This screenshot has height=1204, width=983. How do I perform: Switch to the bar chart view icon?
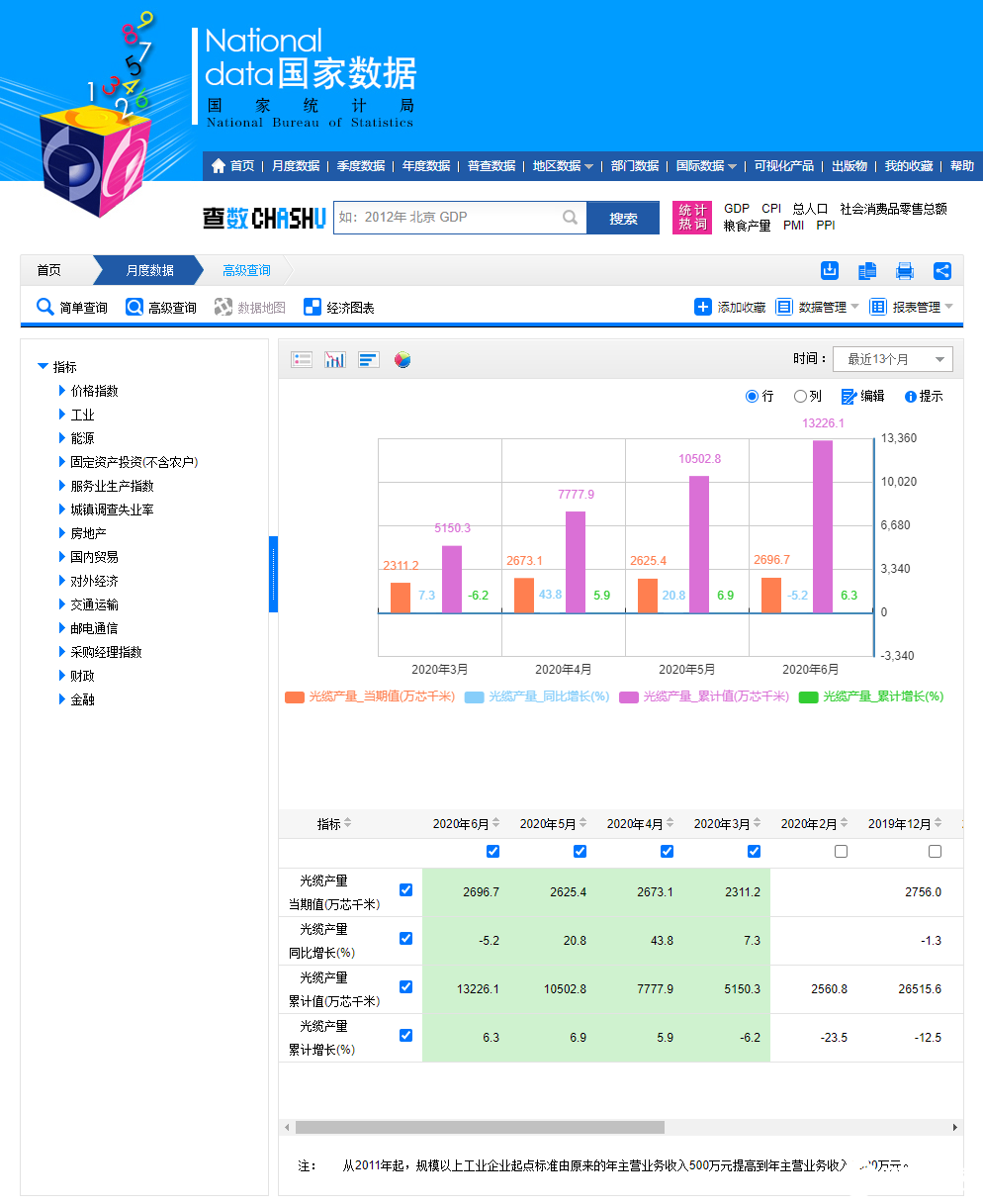click(334, 359)
